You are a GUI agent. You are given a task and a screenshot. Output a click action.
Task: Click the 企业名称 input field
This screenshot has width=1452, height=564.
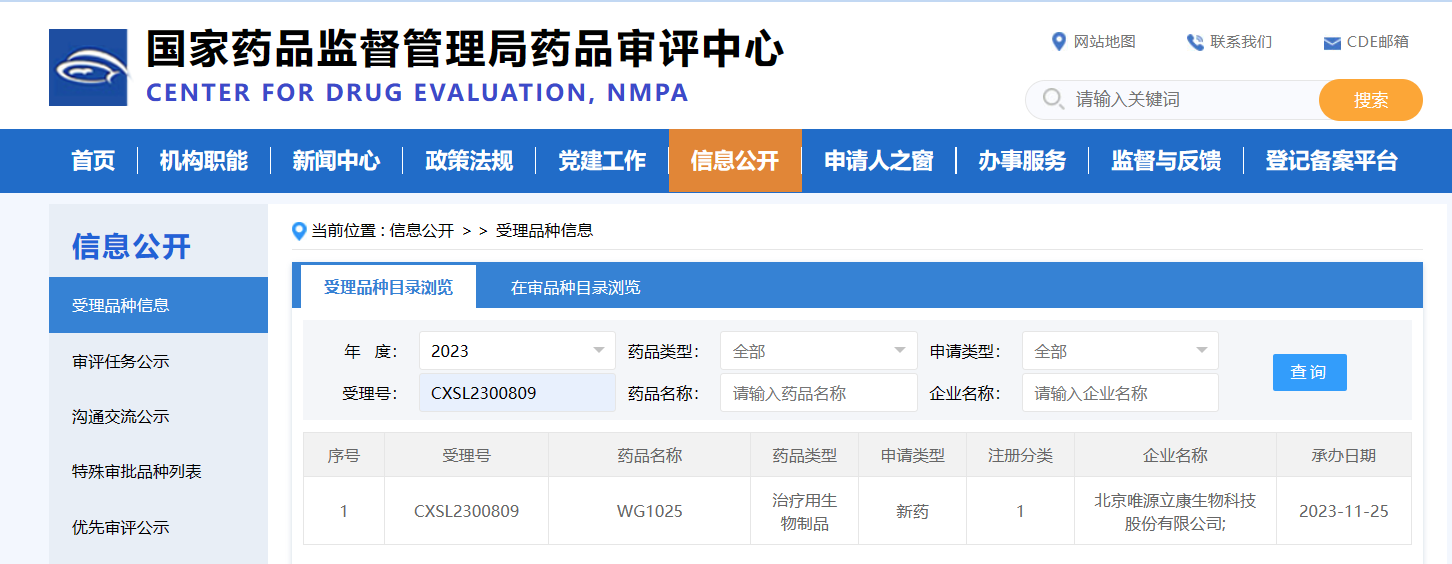pyautogui.click(x=1119, y=393)
